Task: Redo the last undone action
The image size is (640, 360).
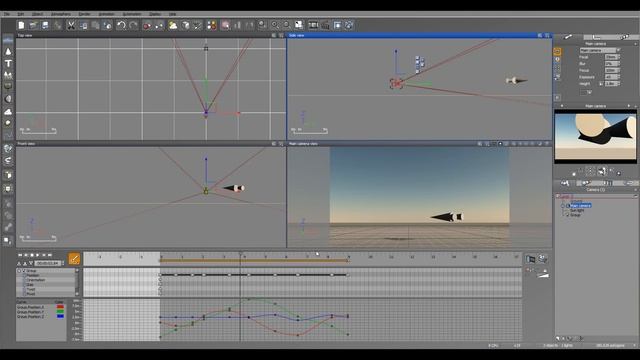Action: click(133, 25)
